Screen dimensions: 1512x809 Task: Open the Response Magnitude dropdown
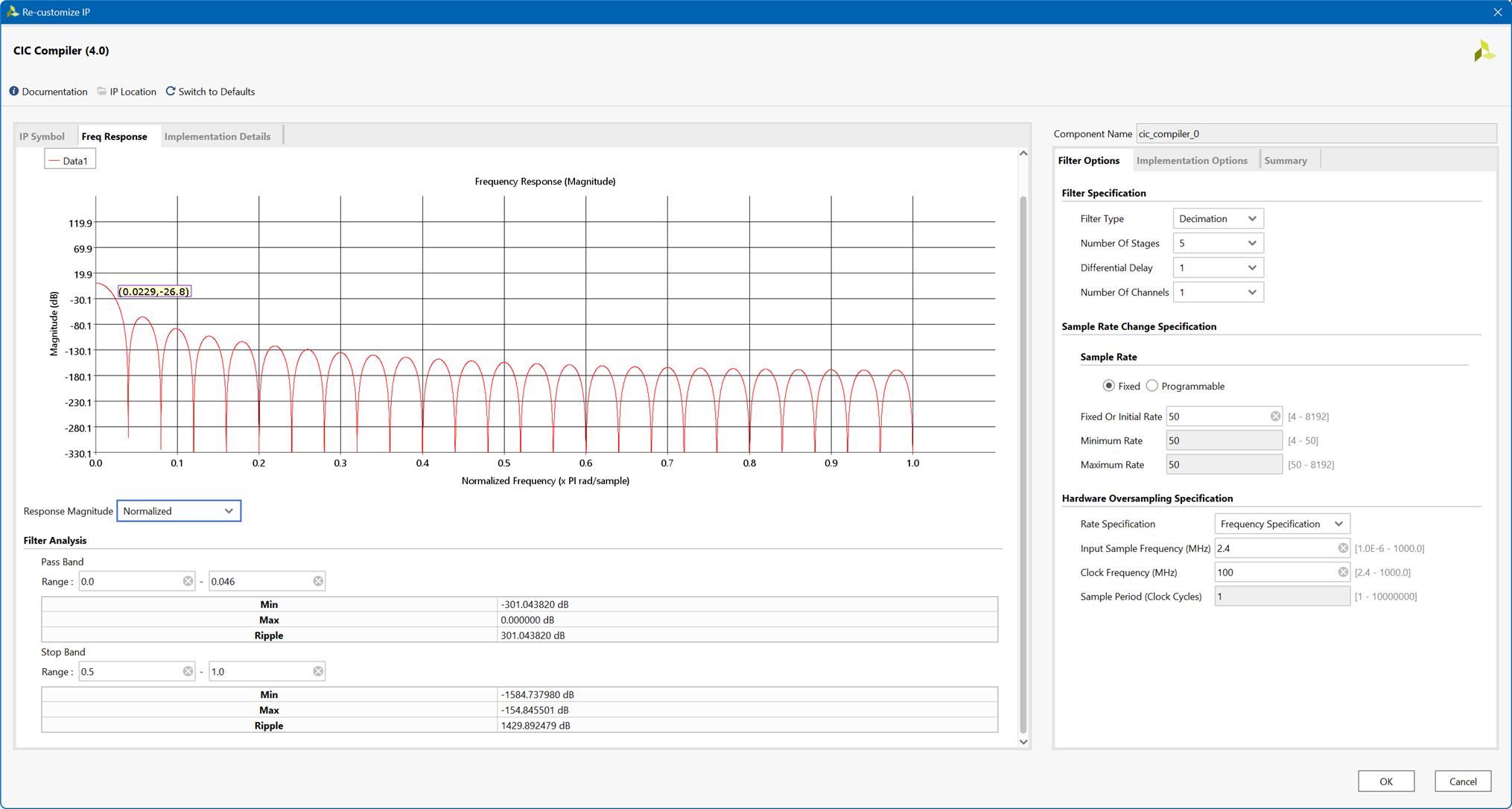pyautogui.click(x=179, y=511)
